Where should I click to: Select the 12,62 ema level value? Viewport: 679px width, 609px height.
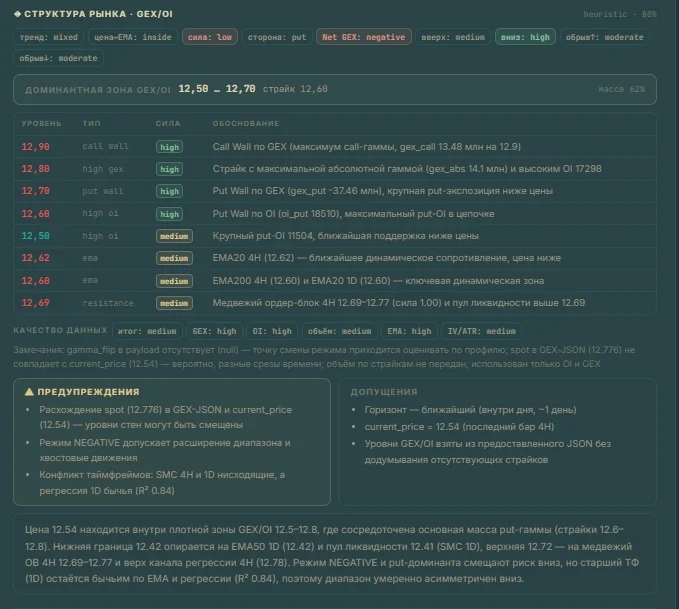coord(36,258)
